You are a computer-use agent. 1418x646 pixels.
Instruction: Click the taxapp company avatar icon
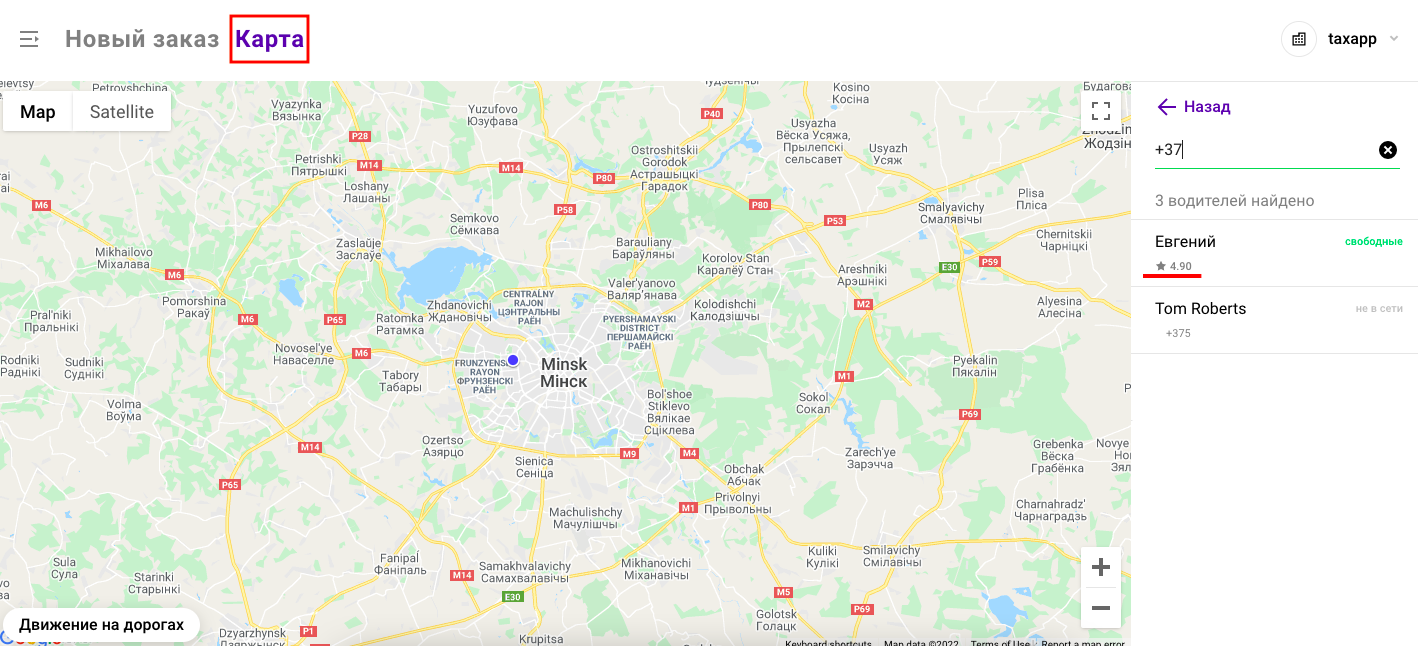pos(1299,39)
